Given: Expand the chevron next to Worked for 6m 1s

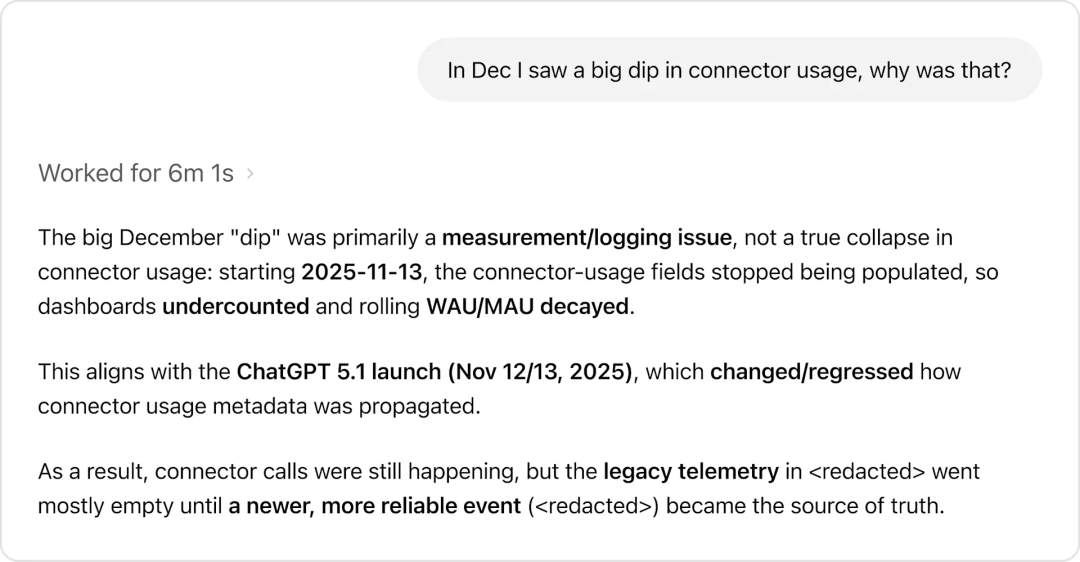Looking at the screenshot, I should [250, 174].
